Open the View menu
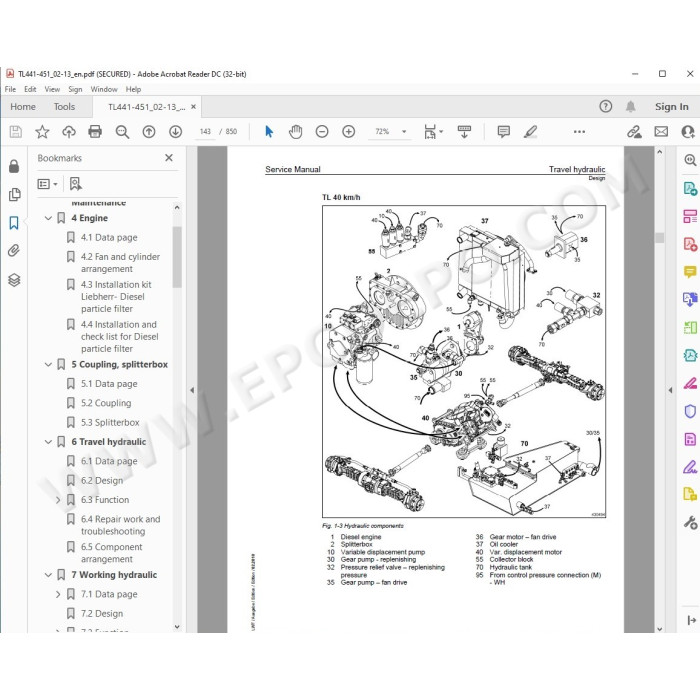 coord(52,89)
